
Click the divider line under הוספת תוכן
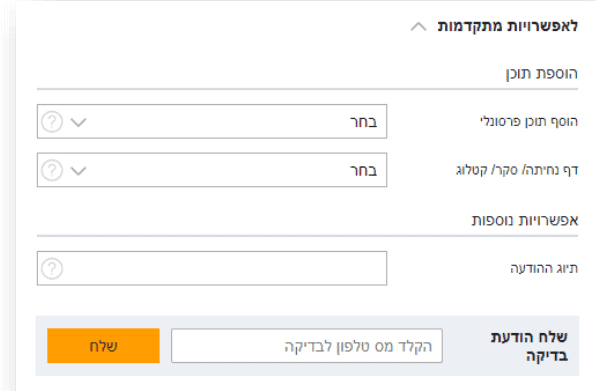point(308,89)
